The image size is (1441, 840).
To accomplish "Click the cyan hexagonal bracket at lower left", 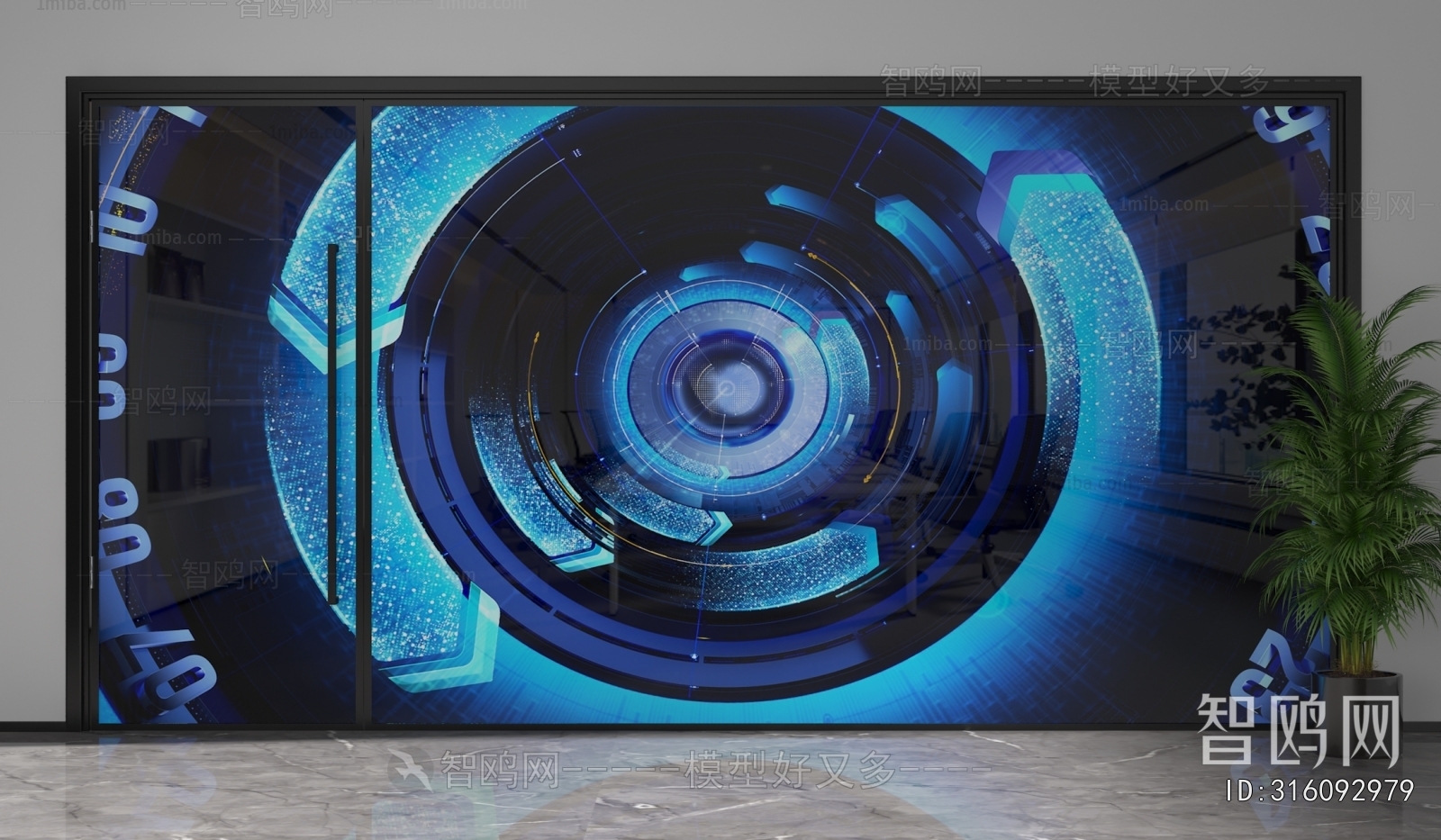I will 450,648.
